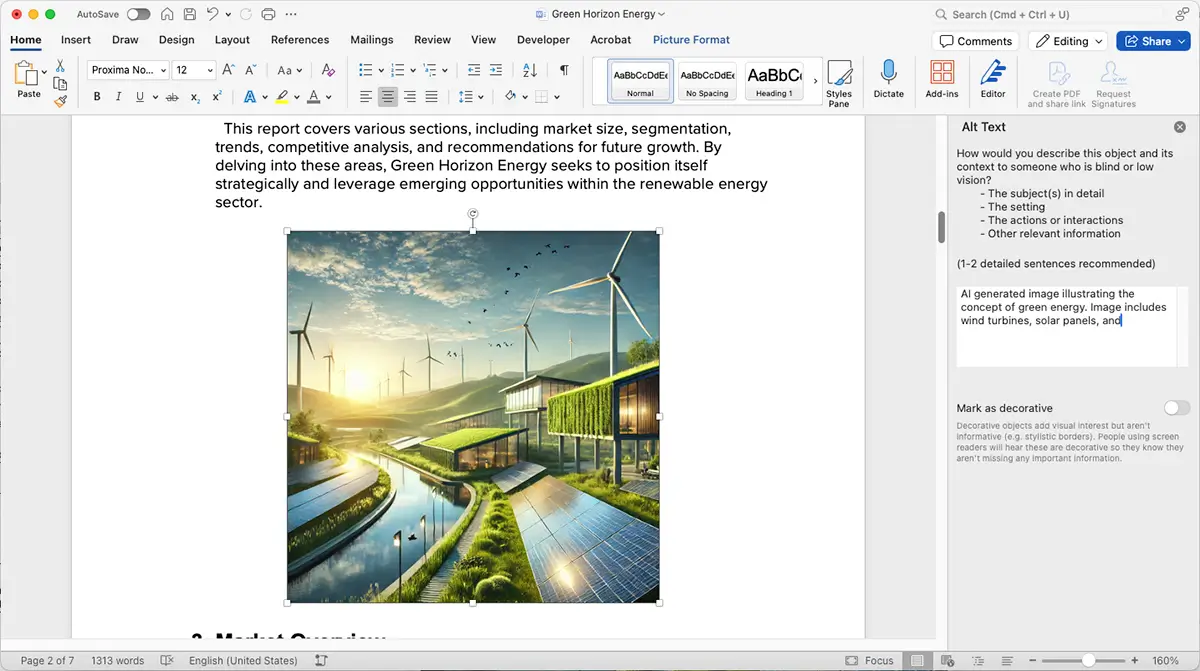Click the Share button

click(x=1153, y=41)
